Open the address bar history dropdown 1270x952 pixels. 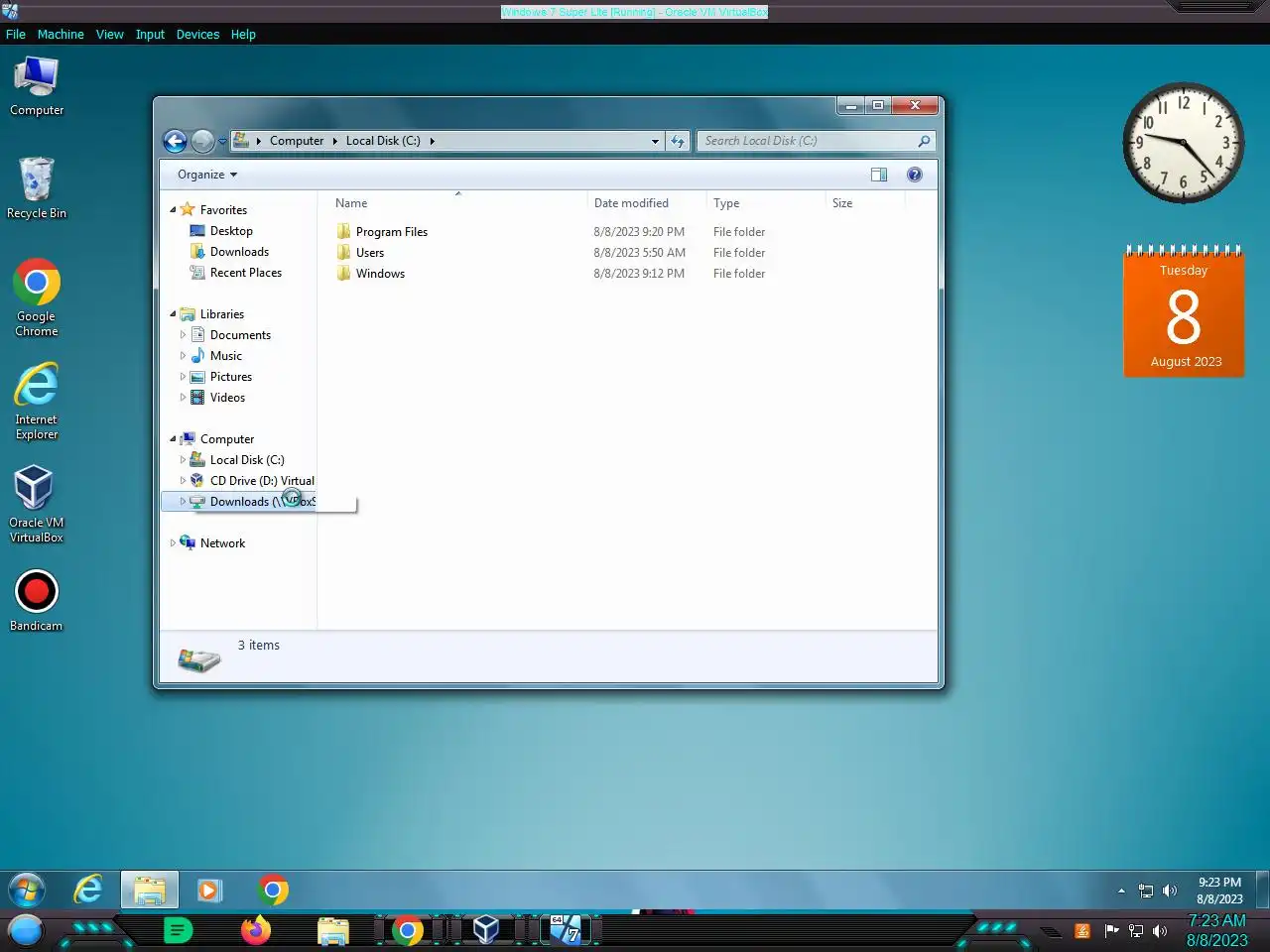655,141
